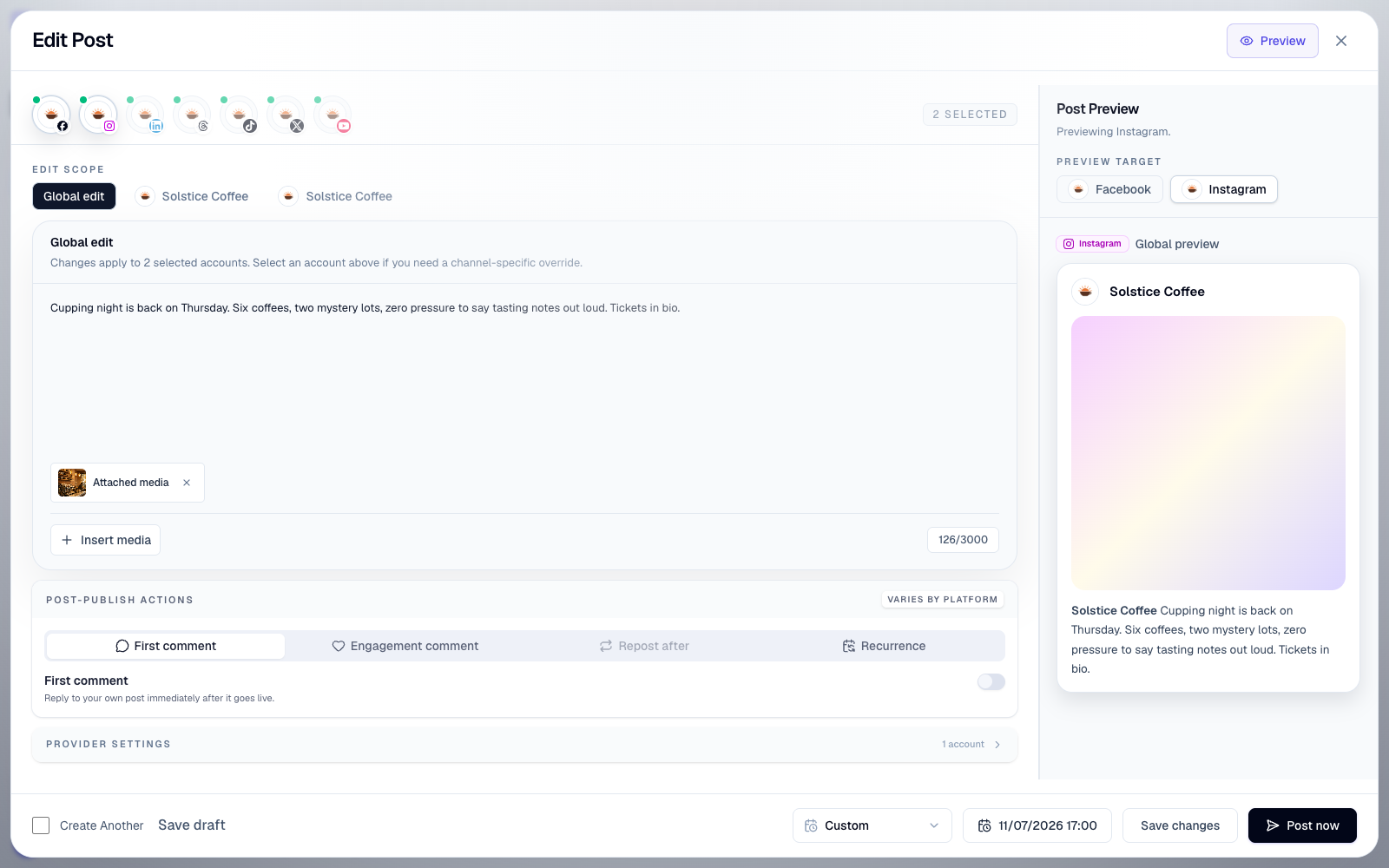Select the Facebook account avatar

[x=52, y=115]
